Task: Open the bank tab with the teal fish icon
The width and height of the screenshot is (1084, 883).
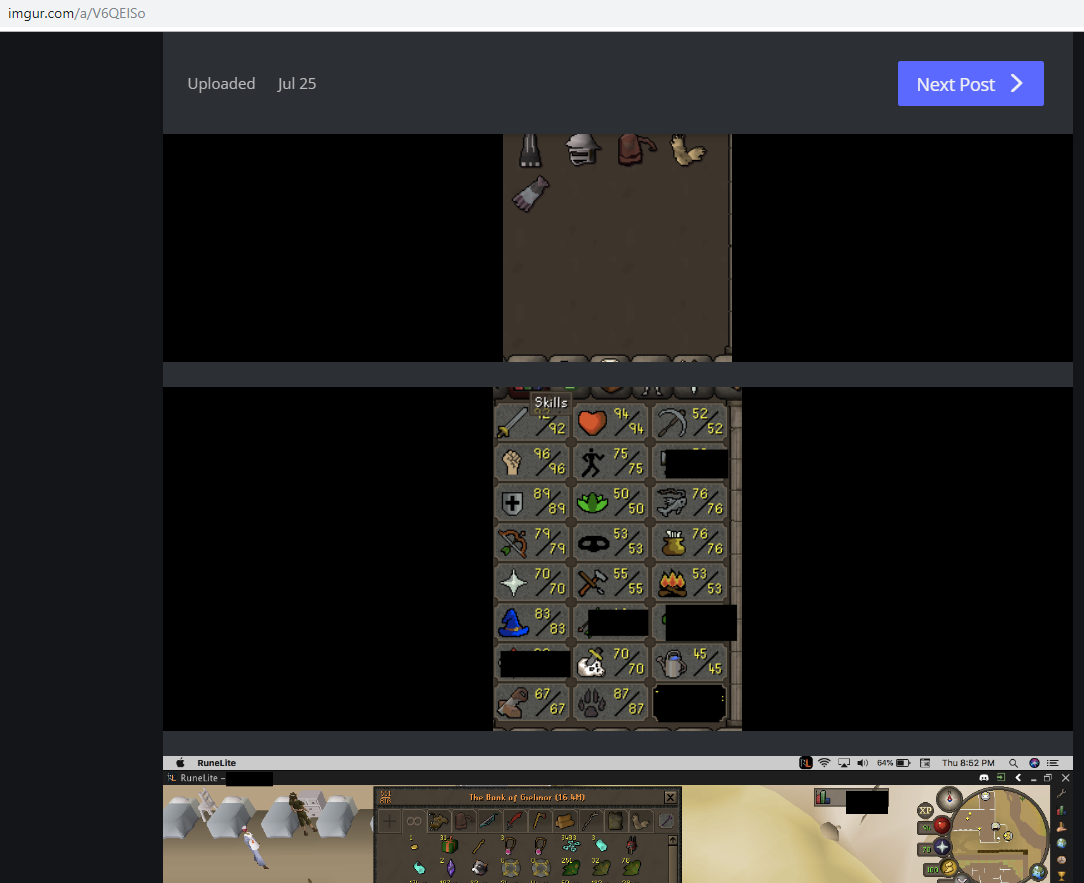Action: coord(489,821)
